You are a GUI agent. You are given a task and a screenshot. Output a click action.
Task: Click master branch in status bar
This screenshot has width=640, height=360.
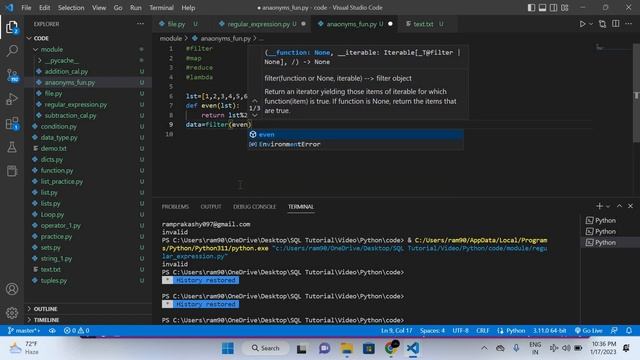[x=24, y=331]
